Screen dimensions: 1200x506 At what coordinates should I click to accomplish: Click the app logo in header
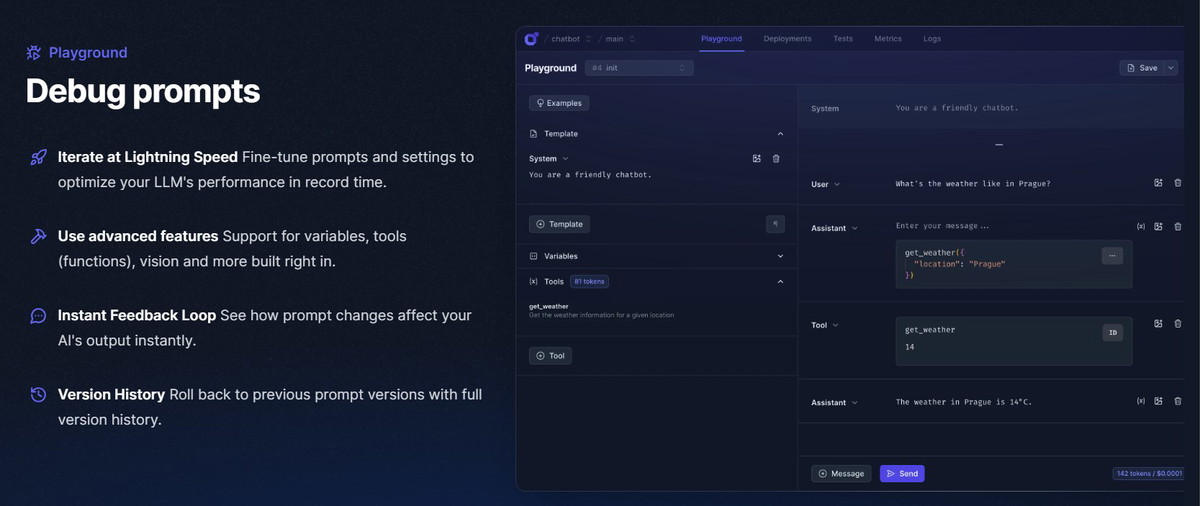[531, 39]
